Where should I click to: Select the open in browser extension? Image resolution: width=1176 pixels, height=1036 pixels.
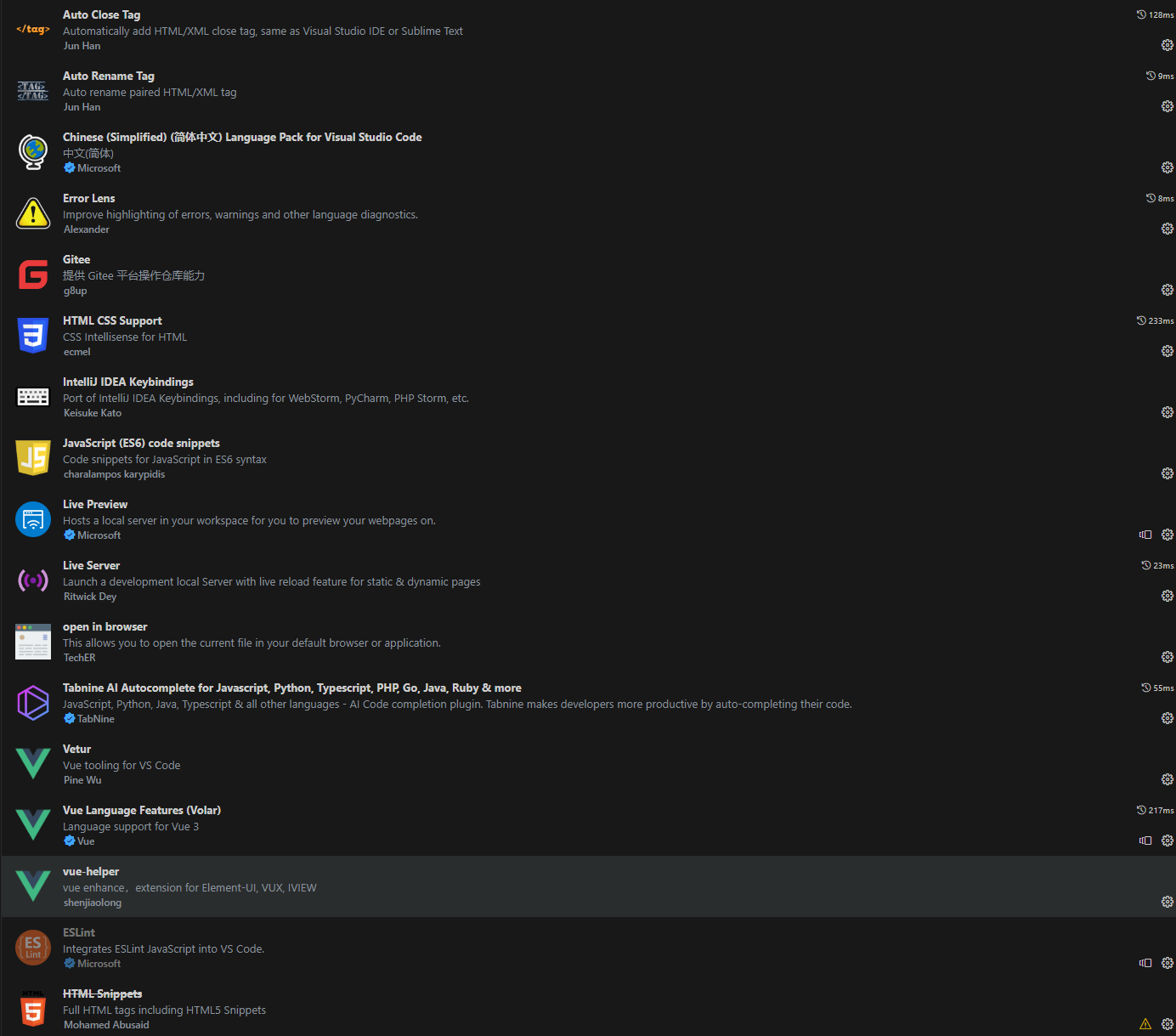pyautogui.click(x=588, y=642)
